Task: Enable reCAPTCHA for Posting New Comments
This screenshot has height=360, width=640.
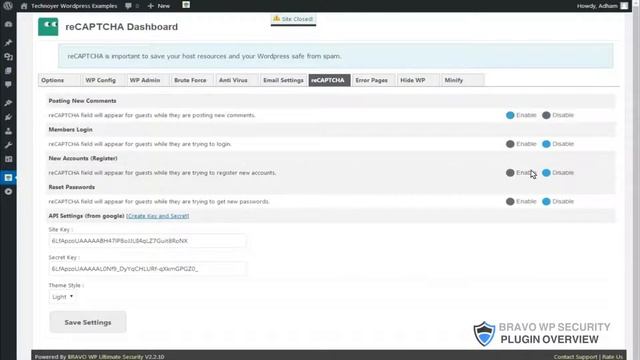Action: pyautogui.click(x=510, y=116)
